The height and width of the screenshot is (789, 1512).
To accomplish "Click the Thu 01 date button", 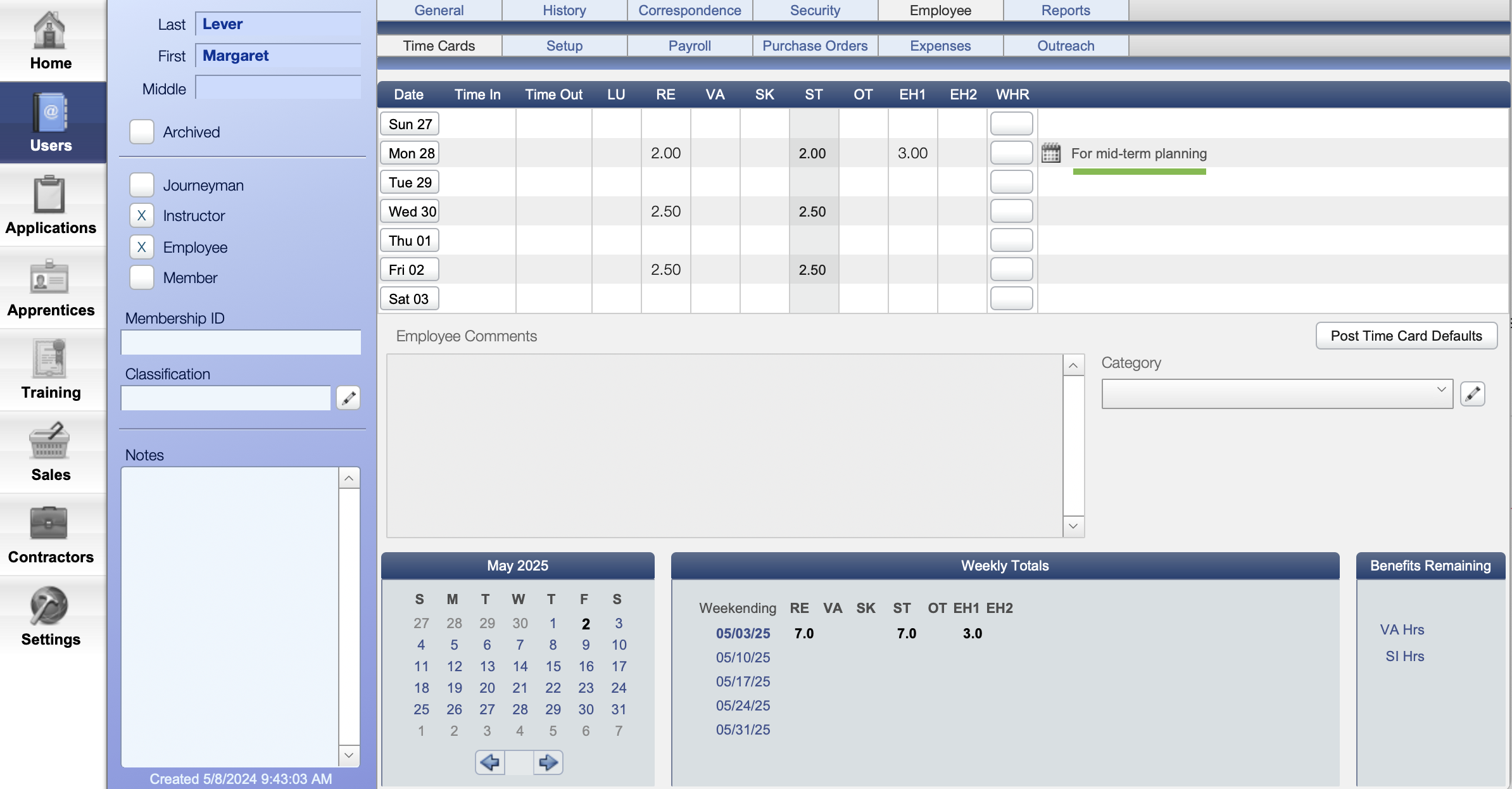I will coord(410,240).
